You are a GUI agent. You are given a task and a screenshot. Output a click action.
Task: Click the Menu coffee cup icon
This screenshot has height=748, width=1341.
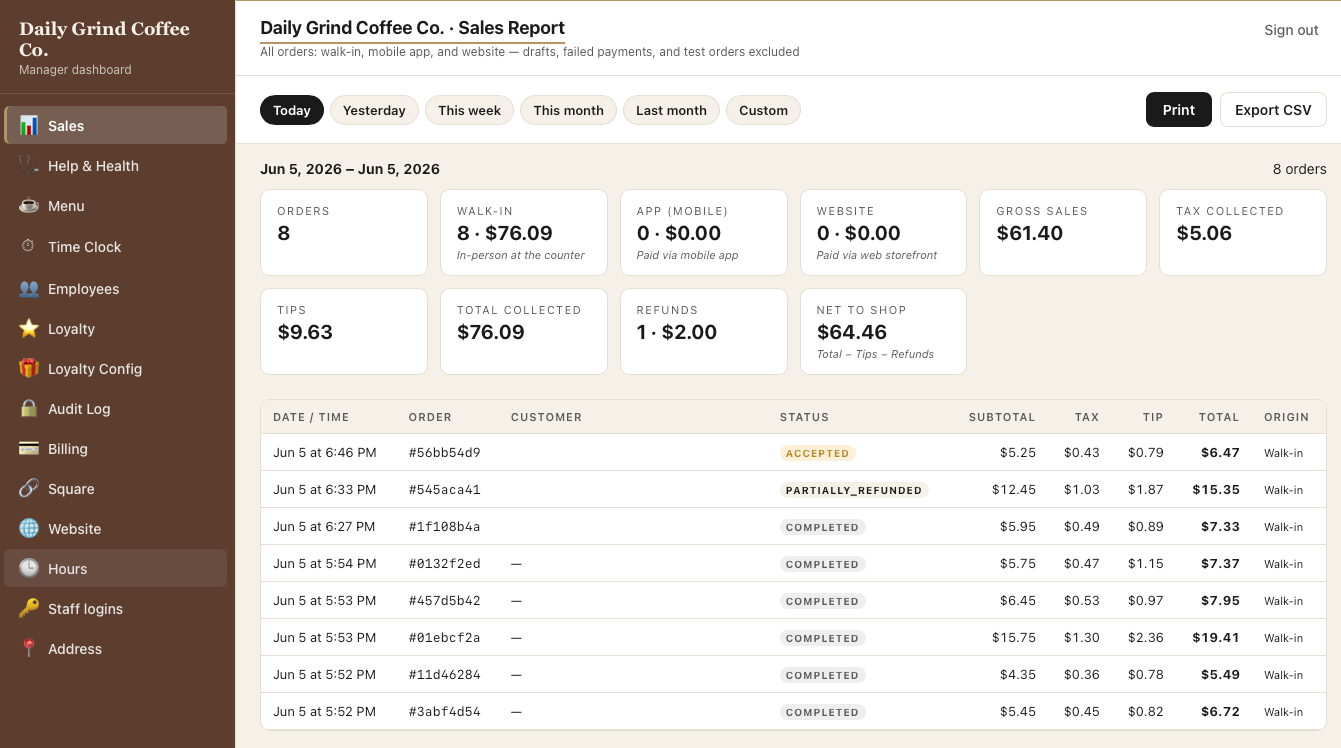29,206
